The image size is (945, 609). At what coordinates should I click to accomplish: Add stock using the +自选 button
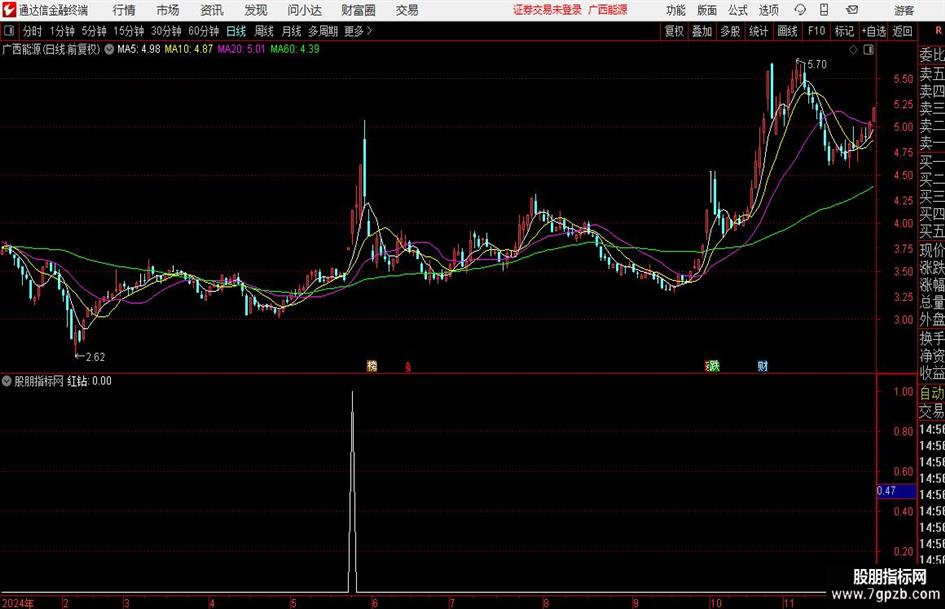(x=874, y=31)
